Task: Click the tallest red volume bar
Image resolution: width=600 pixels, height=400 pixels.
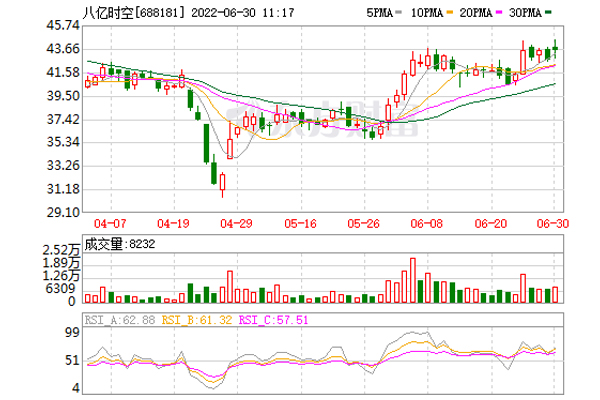Action: (412, 280)
